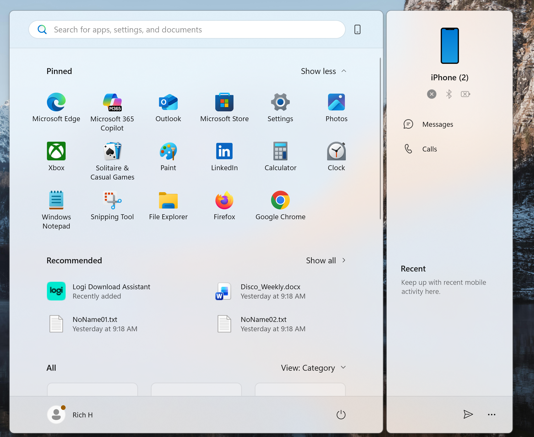Toggle the phone panel icon beside search
The height and width of the screenshot is (437, 534).
[x=357, y=30]
